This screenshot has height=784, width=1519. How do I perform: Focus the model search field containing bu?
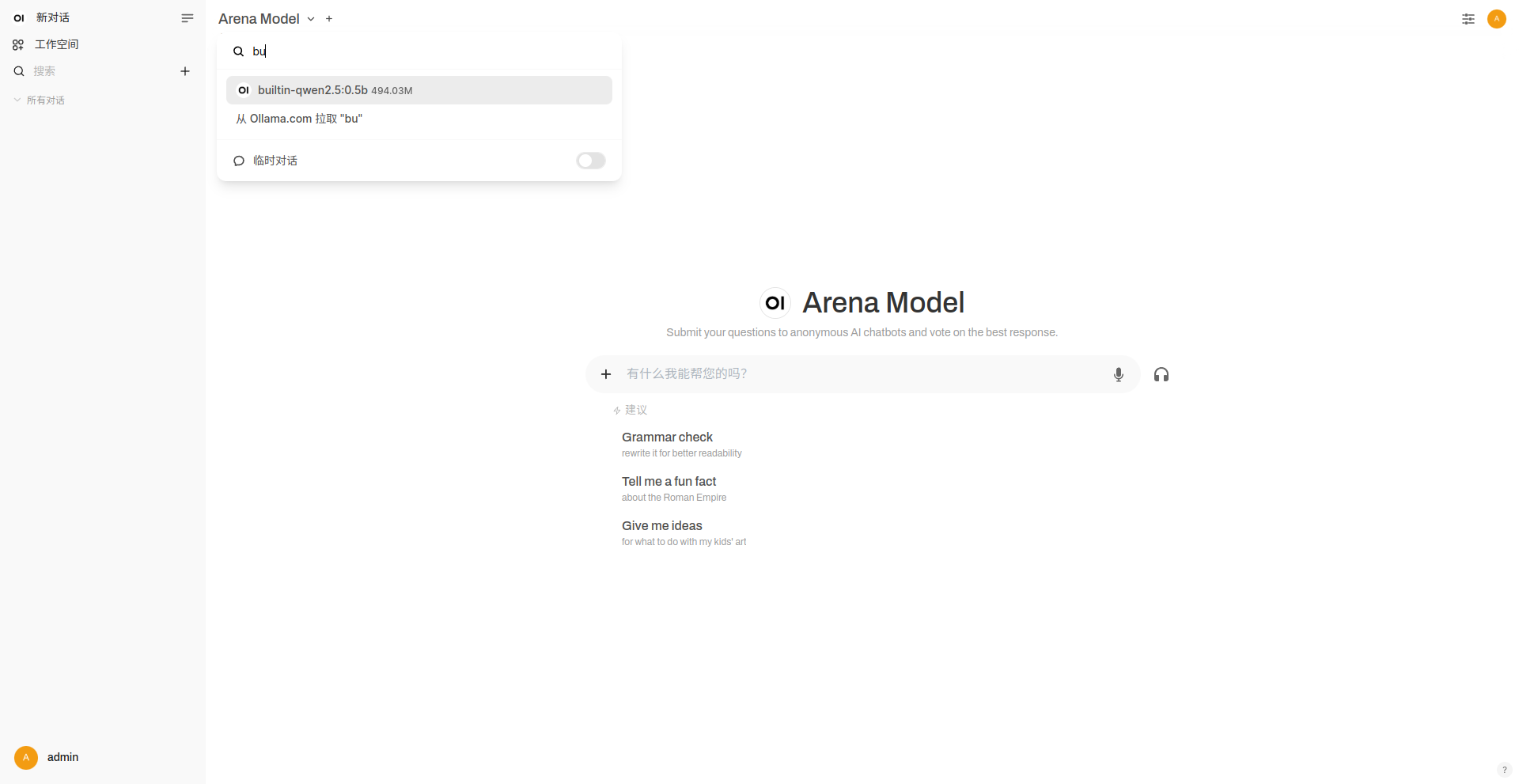[427, 51]
